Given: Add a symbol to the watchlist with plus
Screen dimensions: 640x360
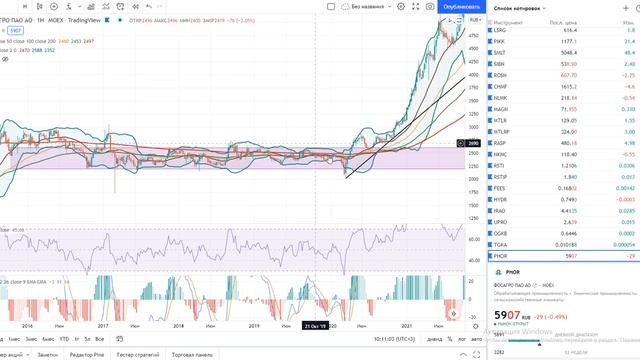Looking at the screenshot, I should pyautogui.click(x=626, y=8).
